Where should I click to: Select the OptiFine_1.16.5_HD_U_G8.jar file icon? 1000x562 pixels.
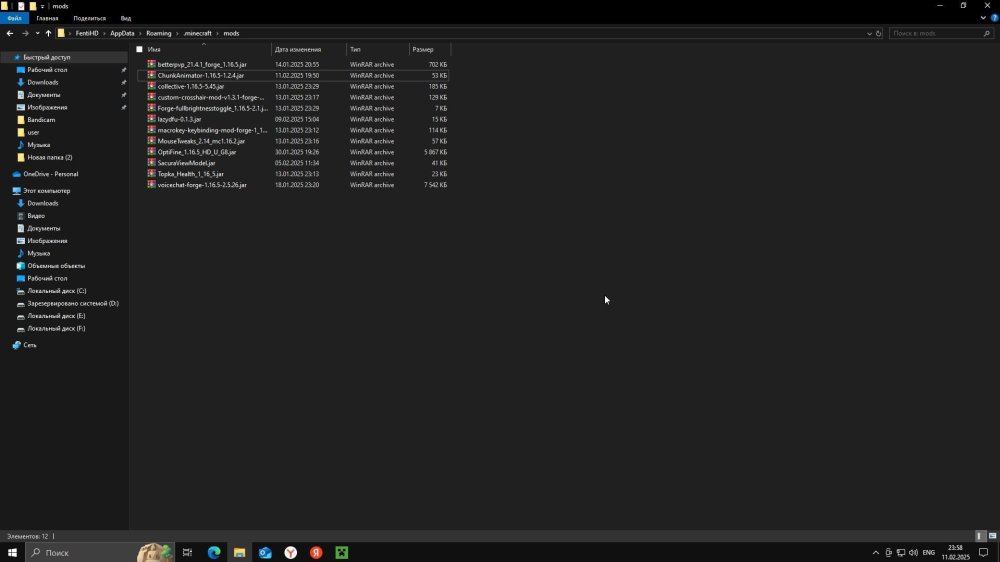coord(151,152)
